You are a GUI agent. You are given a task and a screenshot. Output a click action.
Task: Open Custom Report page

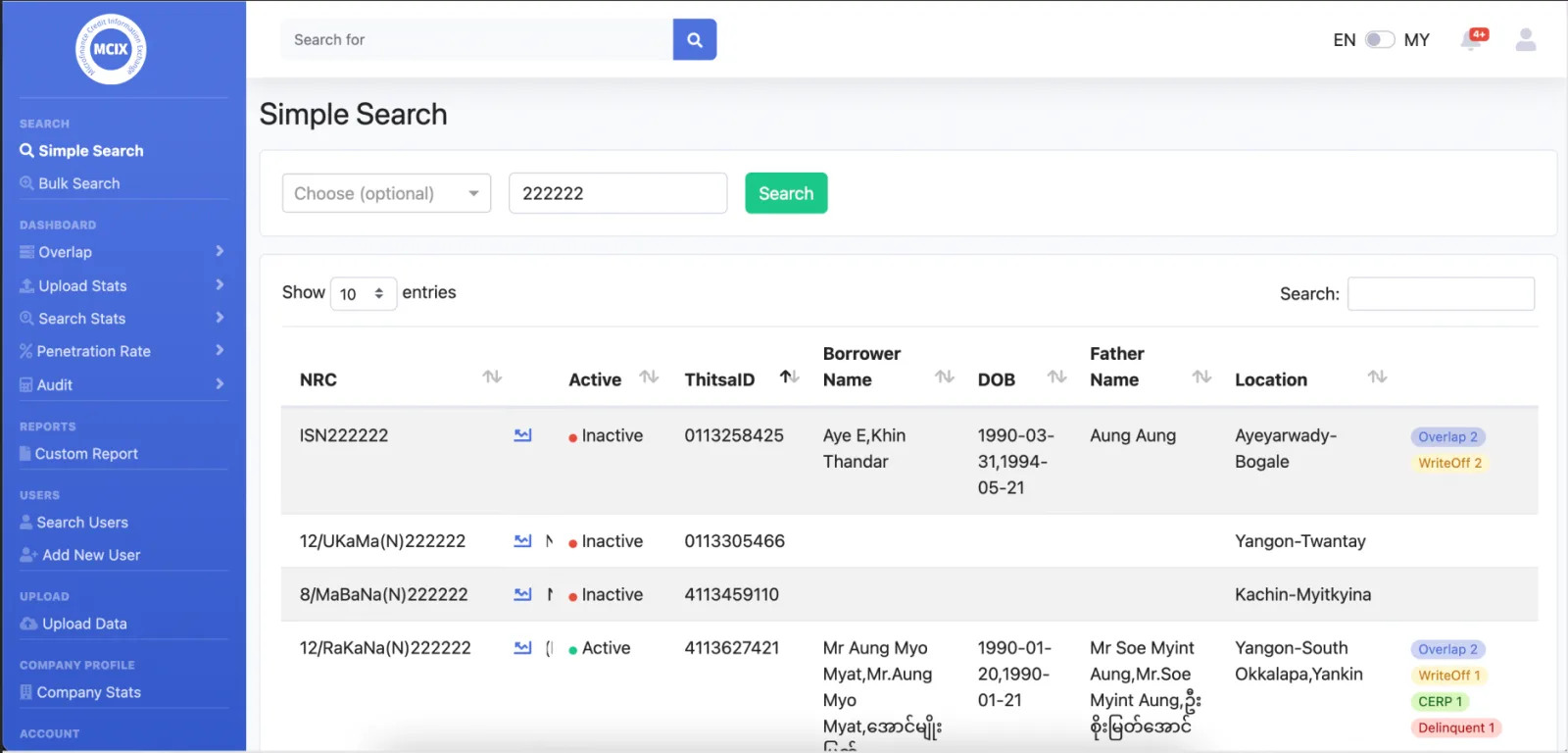click(79, 454)
